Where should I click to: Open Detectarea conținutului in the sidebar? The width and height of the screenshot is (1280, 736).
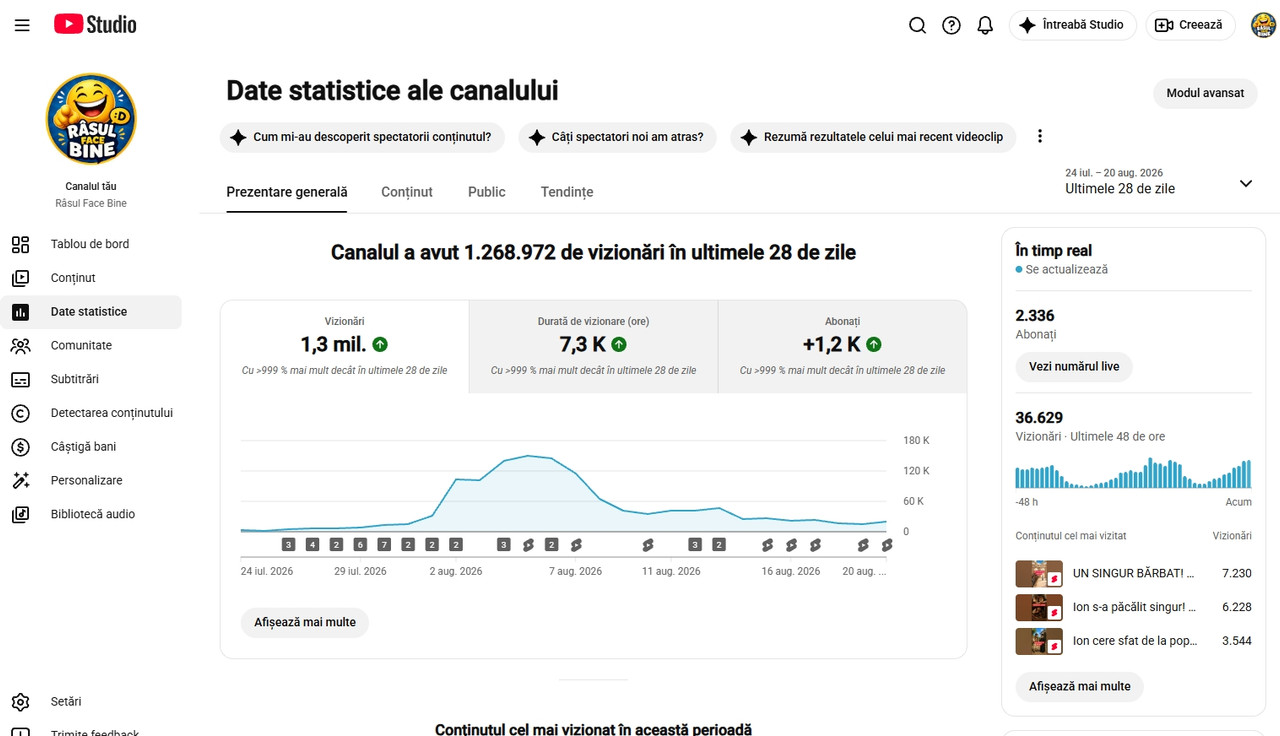[91, 413]
